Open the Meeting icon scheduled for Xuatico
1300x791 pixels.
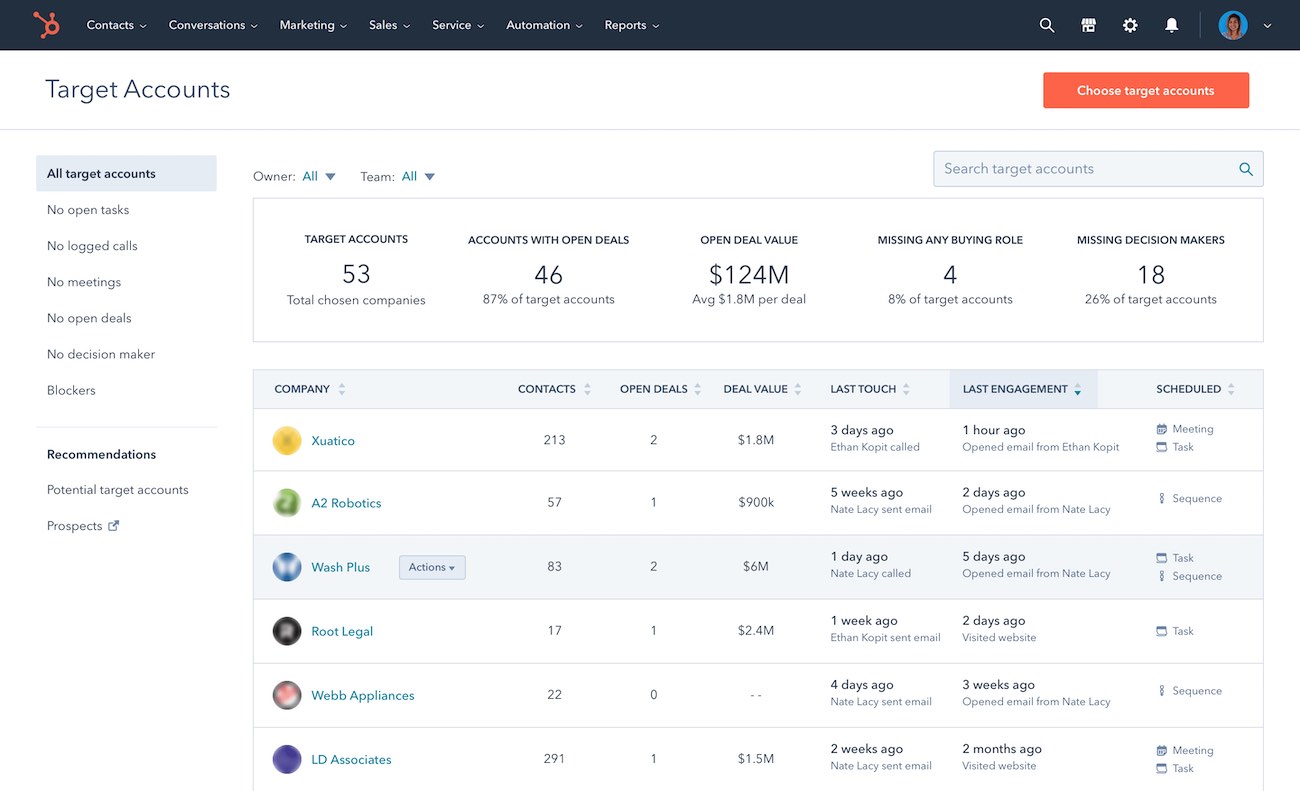[x=1160, y=428]
